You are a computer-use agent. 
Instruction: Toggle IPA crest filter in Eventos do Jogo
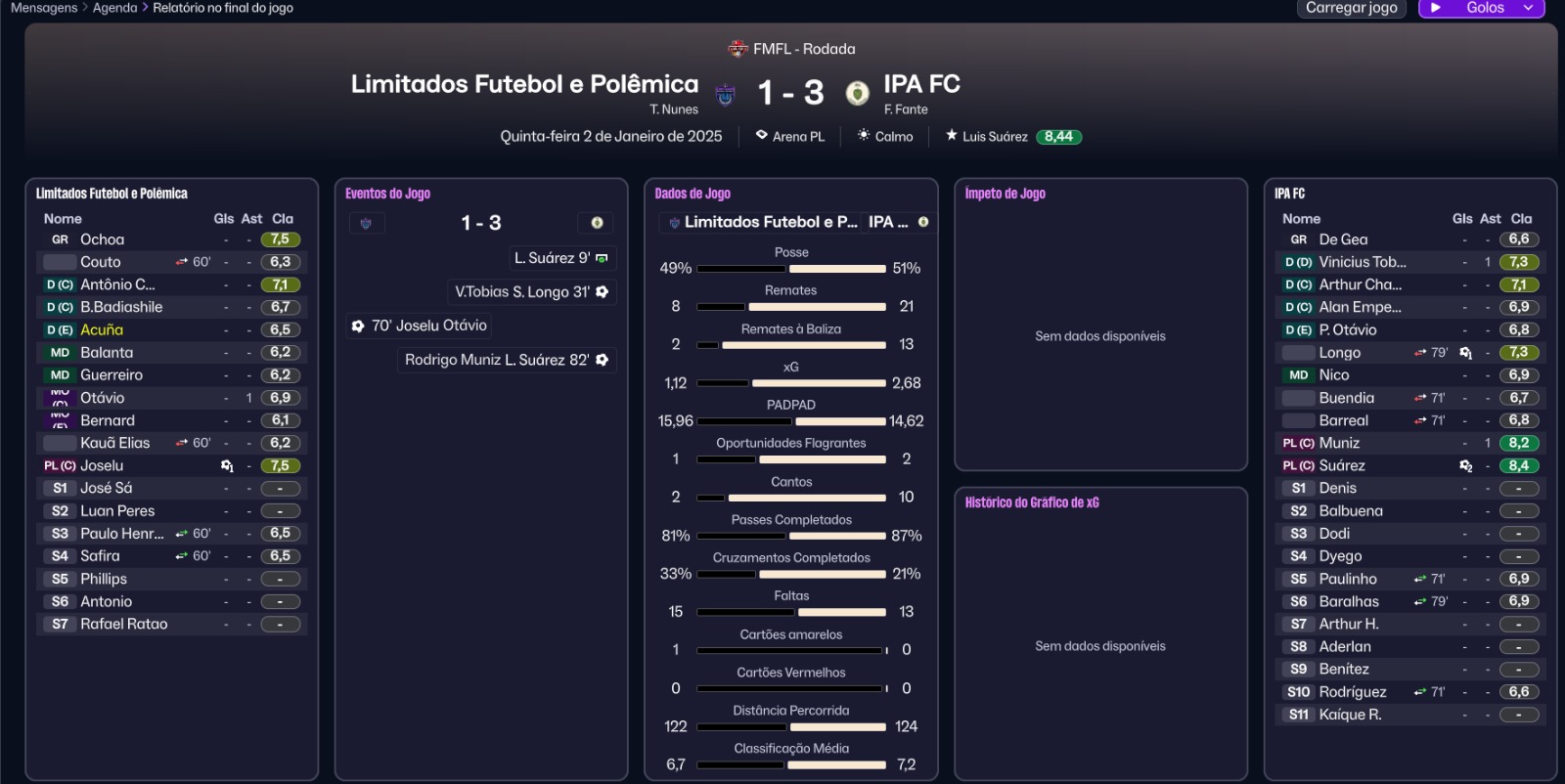pyautogui.click(x=597, y=224)
